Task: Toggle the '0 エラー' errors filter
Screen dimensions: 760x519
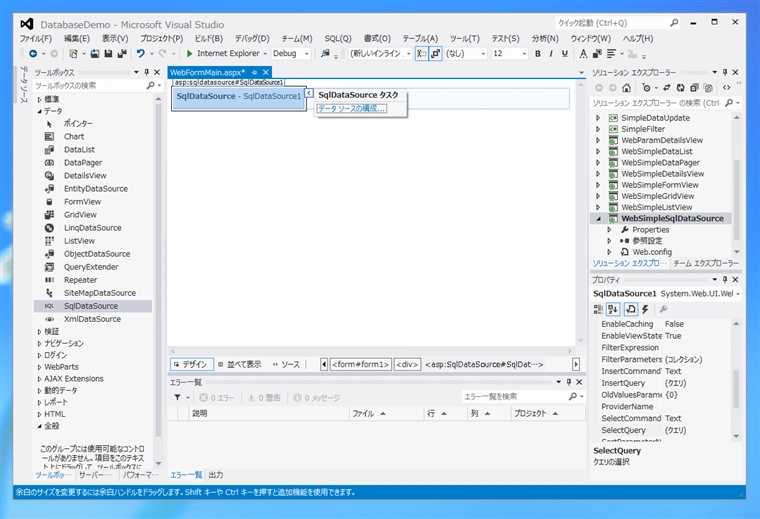Action: (x=217, y=397)
